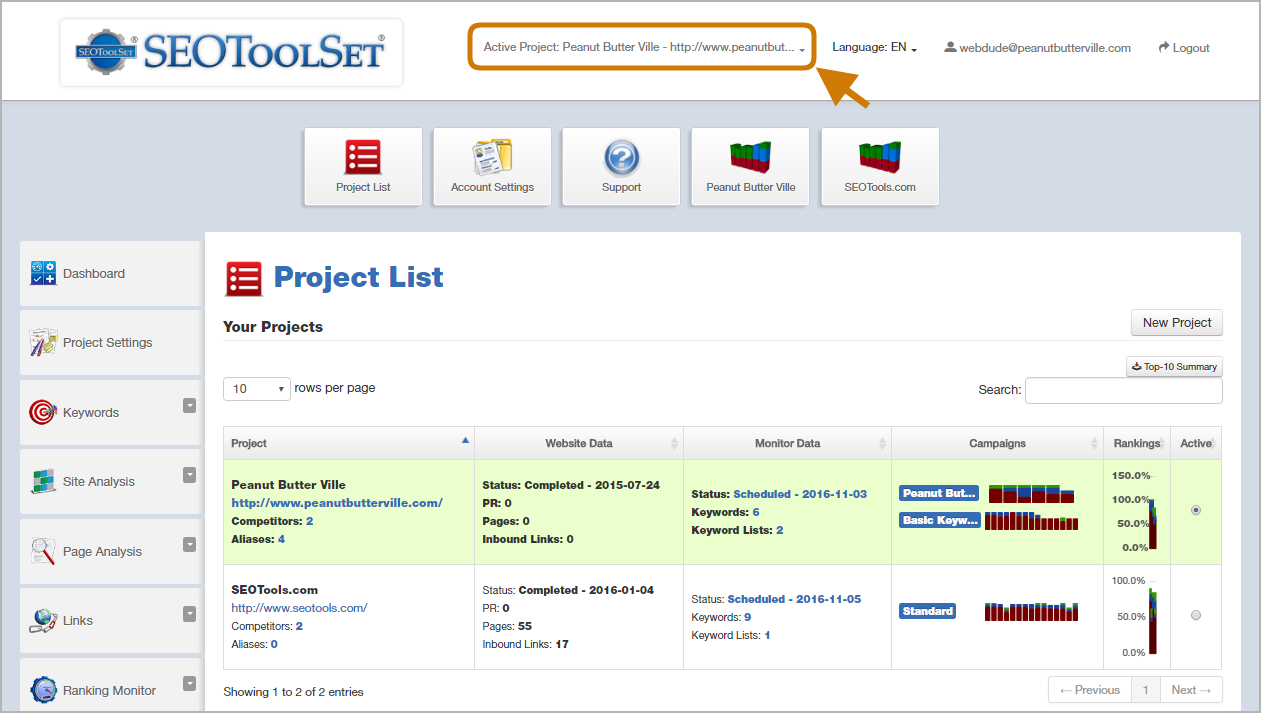
Task: Click the Top-10 Summary button
Action: [1174, 367]
